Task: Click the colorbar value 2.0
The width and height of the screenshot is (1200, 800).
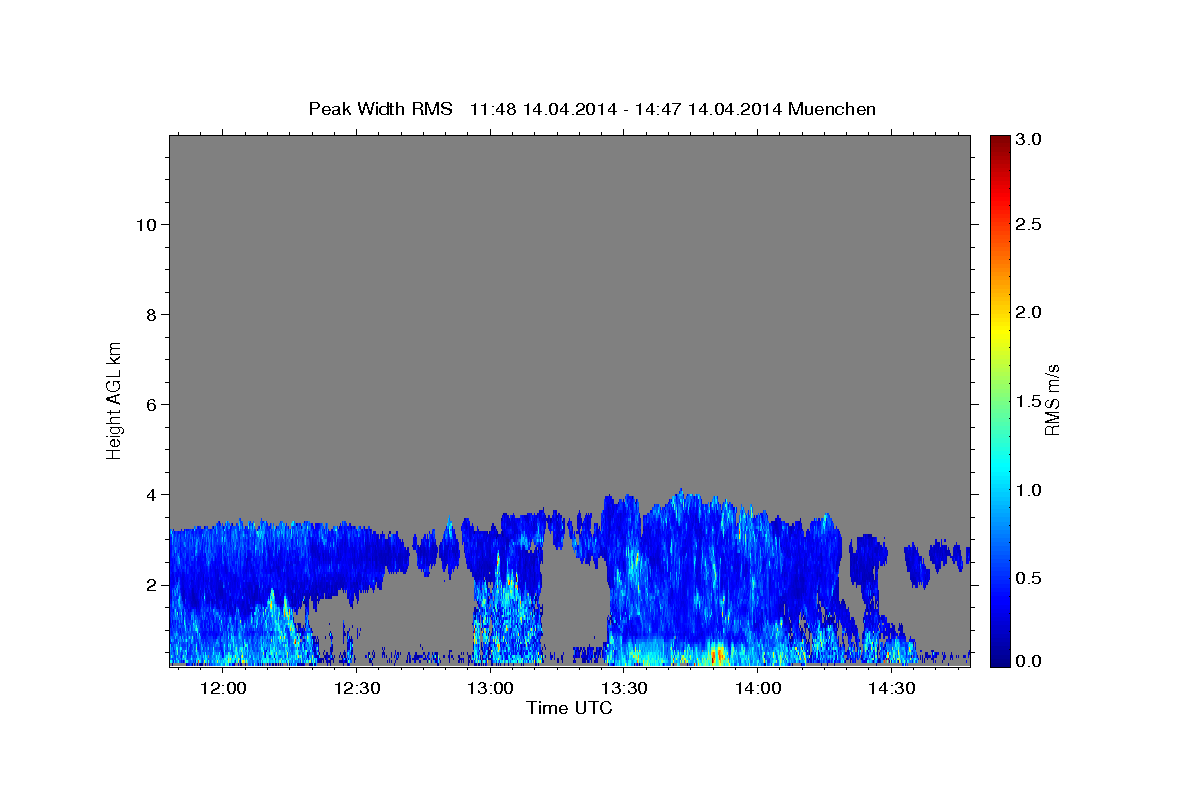Action: 1029,313
